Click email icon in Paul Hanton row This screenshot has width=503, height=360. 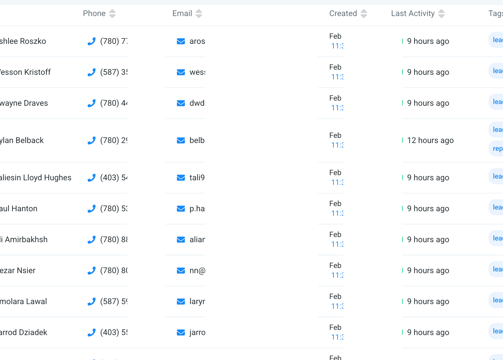(x=181, y=209)
